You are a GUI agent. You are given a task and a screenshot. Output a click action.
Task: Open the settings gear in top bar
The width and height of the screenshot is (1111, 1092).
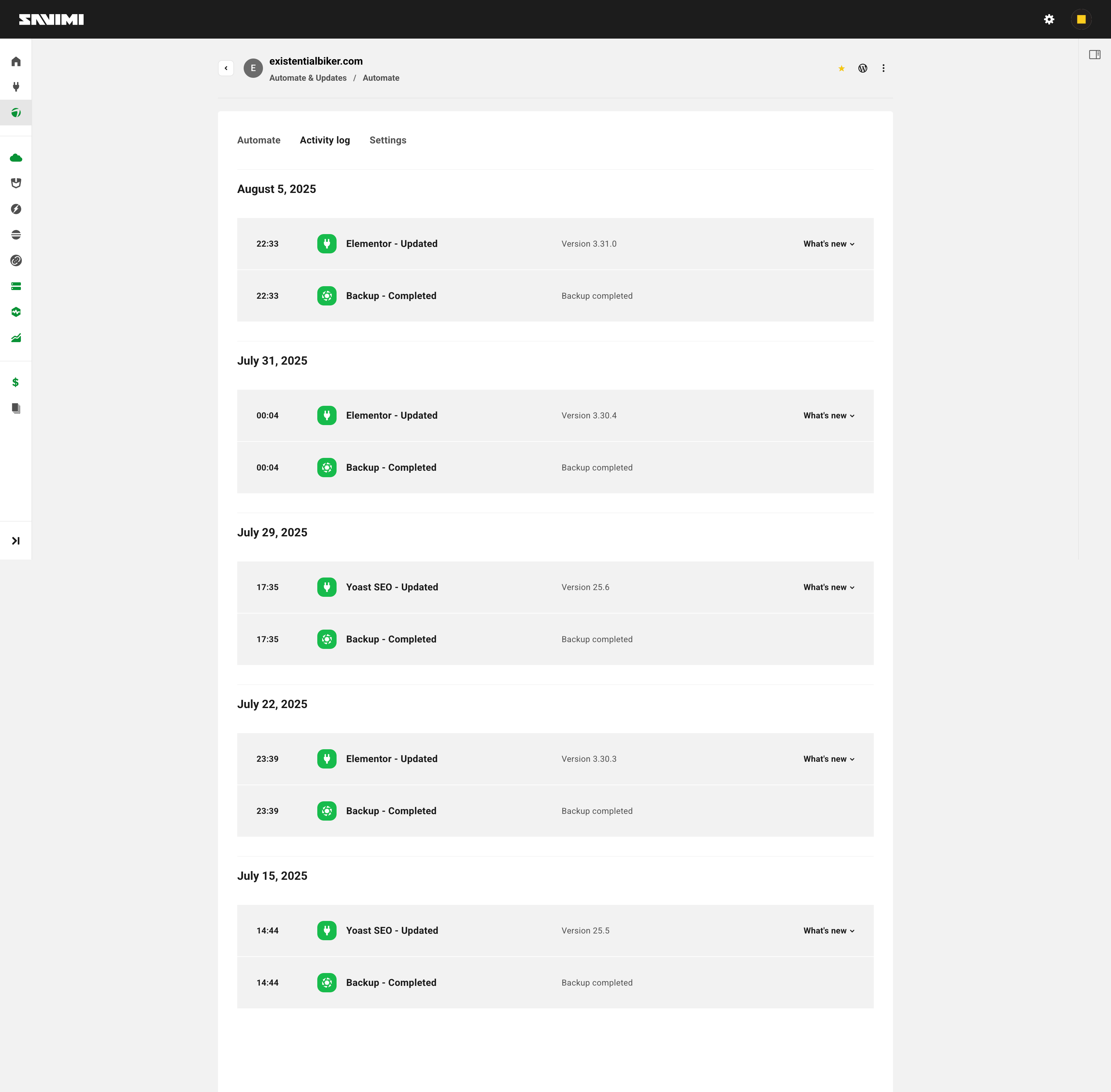1049,20
